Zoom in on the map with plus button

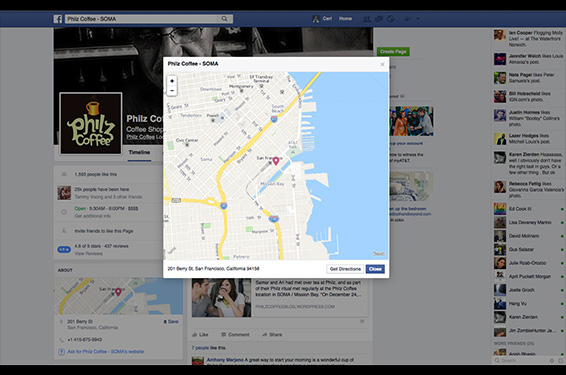click(x=172, y=81)
